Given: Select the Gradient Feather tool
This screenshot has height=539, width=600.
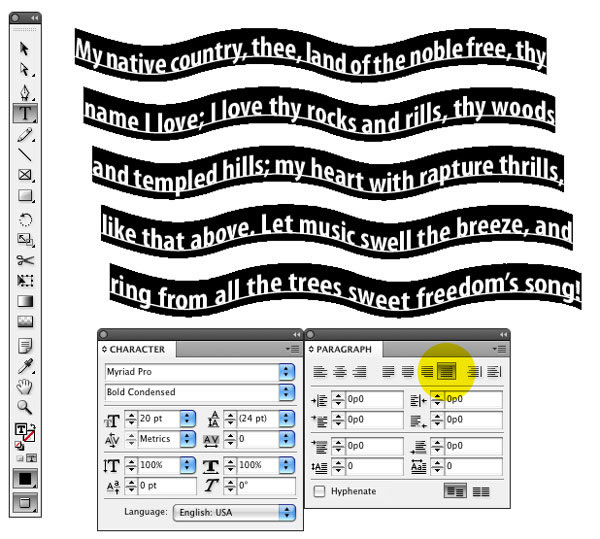Looking at the screenshot, I should [25, 321].
